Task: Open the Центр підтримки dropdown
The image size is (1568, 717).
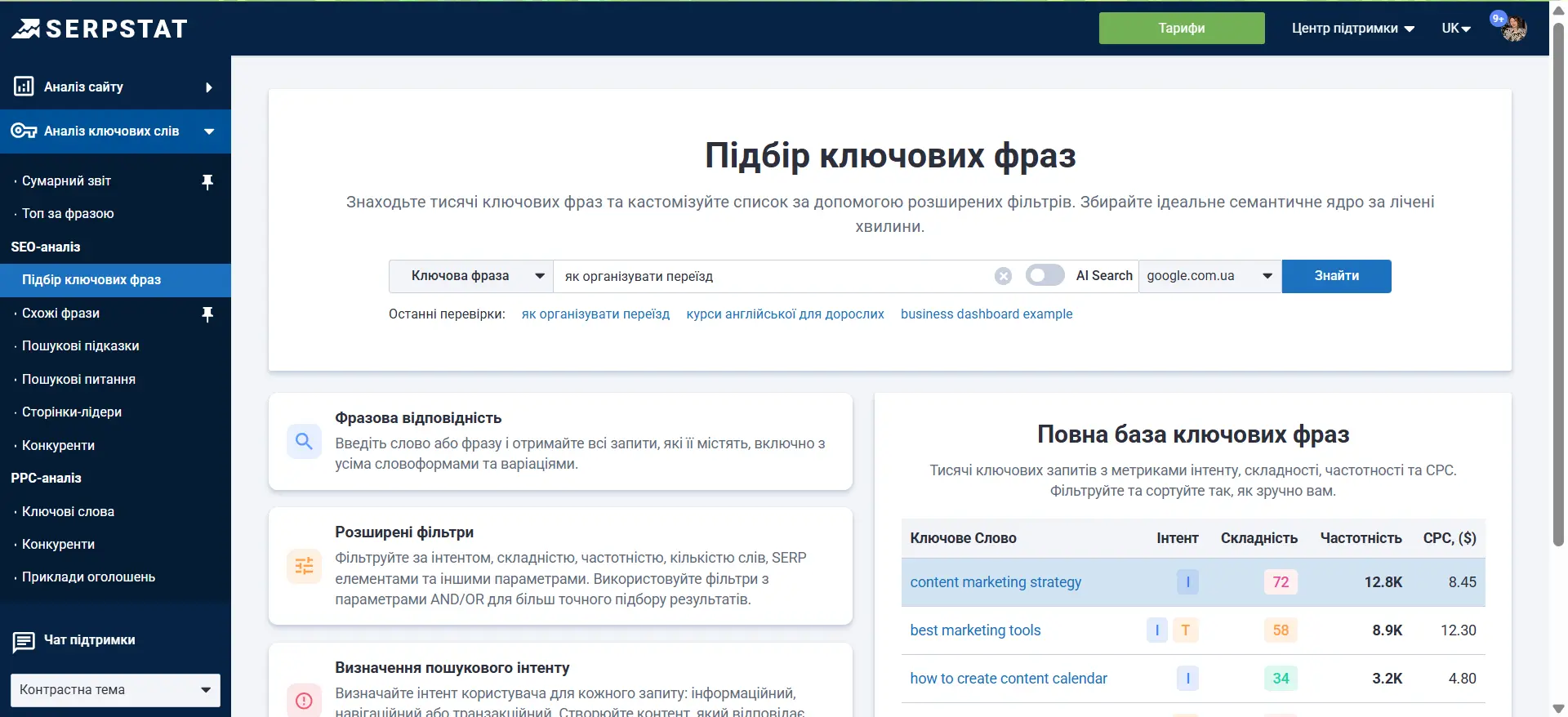Action: [1352, 29]
